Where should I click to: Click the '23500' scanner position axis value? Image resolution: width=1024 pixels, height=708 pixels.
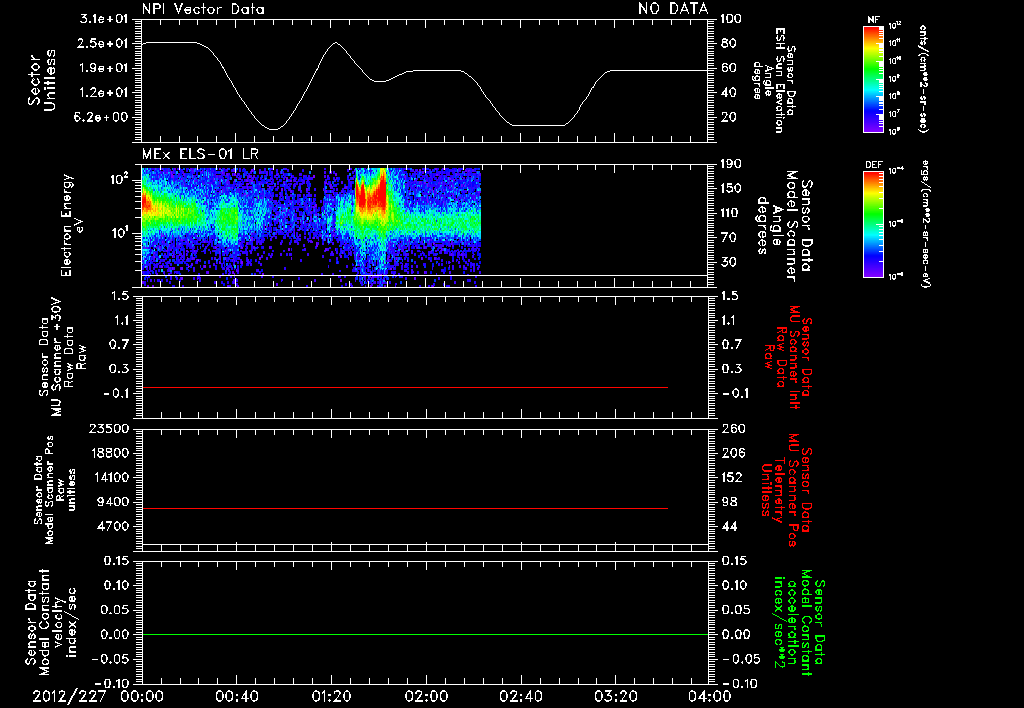pyautogui.click(x=109, y=428)
